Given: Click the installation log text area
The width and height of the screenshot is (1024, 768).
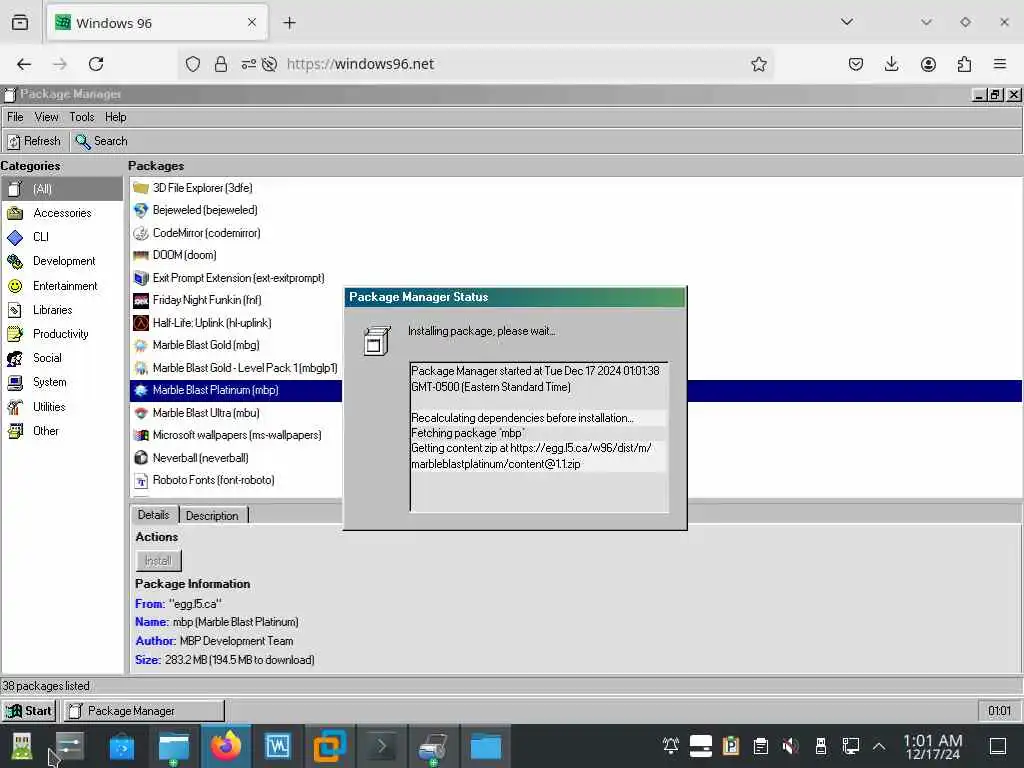Looking at the screenshot, I should click(x=539, y=436).
